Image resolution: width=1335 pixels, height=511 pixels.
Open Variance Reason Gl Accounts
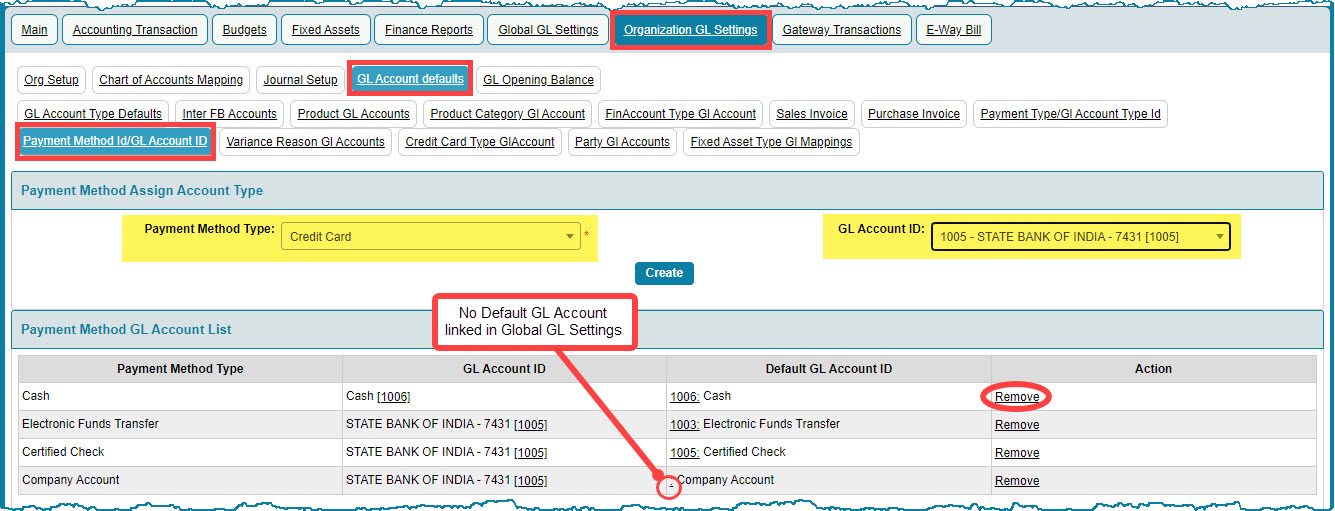(x=305, y=142)
